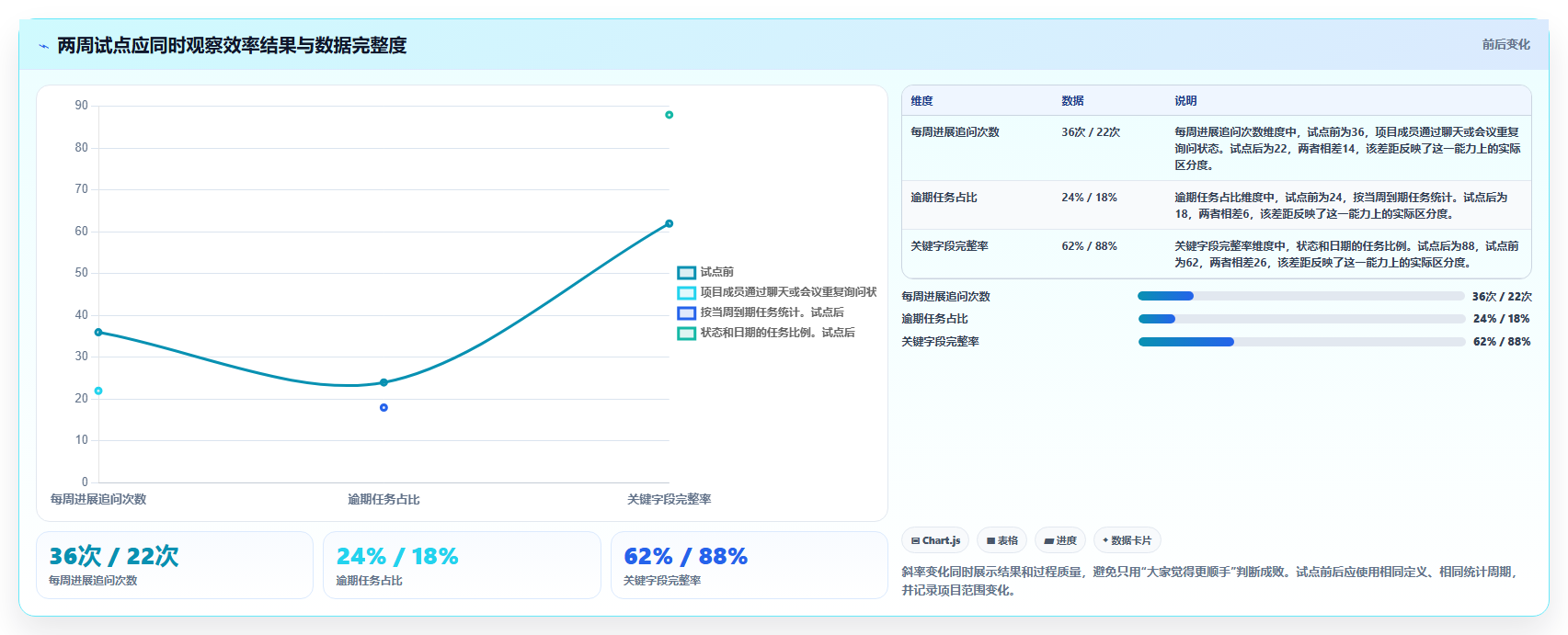Click the 关键字段完整率 progress bar
Screen dimensions: 1568x635
[x=1300, y=342]
